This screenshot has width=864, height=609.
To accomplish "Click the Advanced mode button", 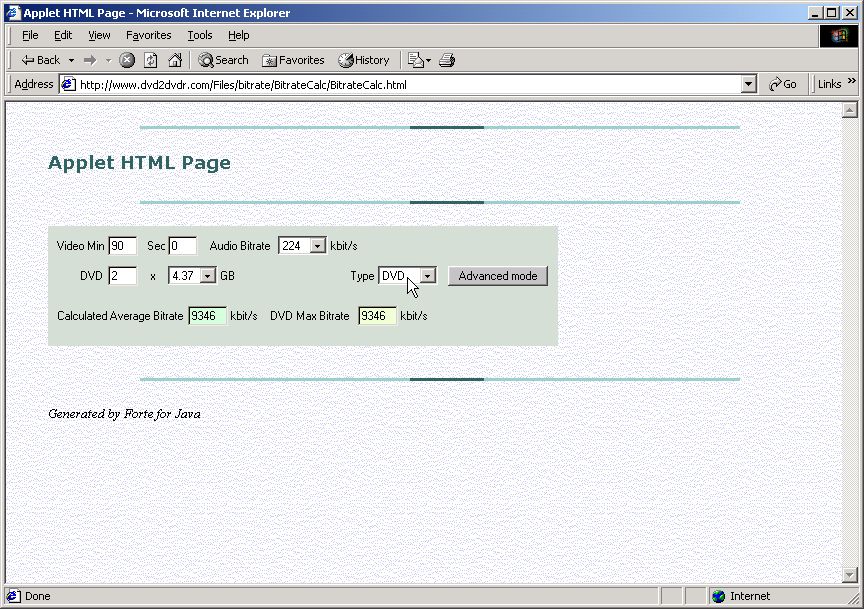I will (498, 276).
